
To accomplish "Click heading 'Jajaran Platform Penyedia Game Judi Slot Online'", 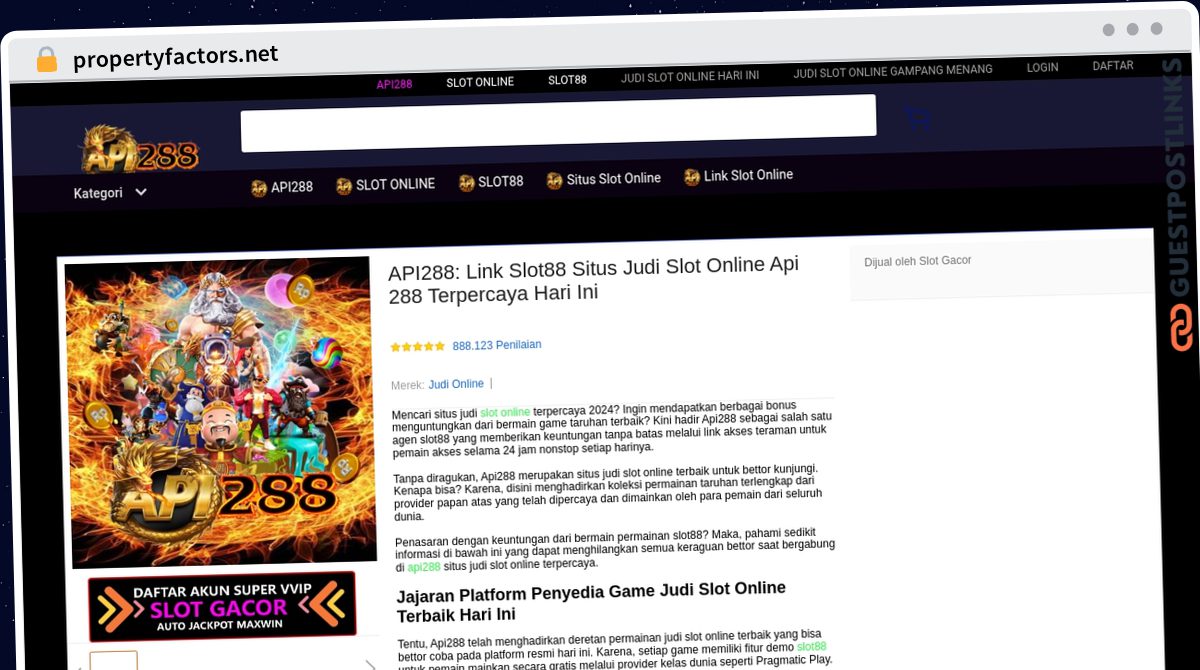I will (x=591, y=601).
